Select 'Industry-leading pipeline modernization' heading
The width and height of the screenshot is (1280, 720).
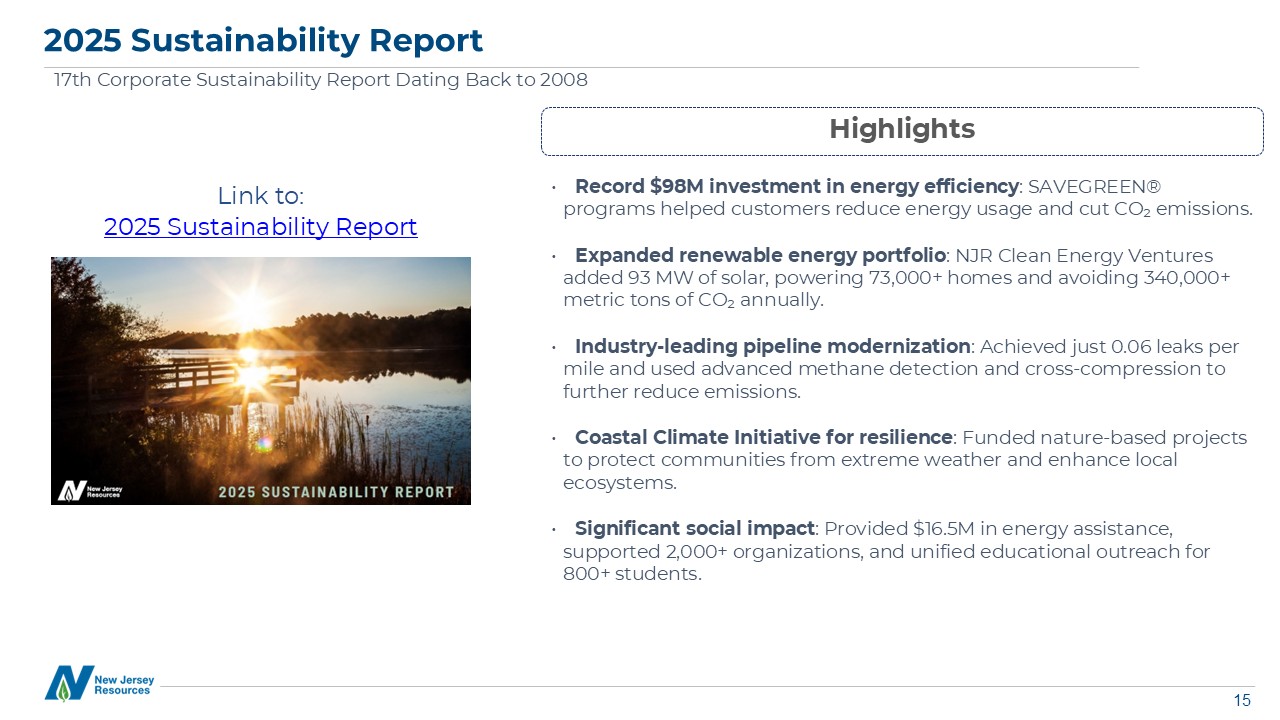pyautogui.click(x=772, y=347)
